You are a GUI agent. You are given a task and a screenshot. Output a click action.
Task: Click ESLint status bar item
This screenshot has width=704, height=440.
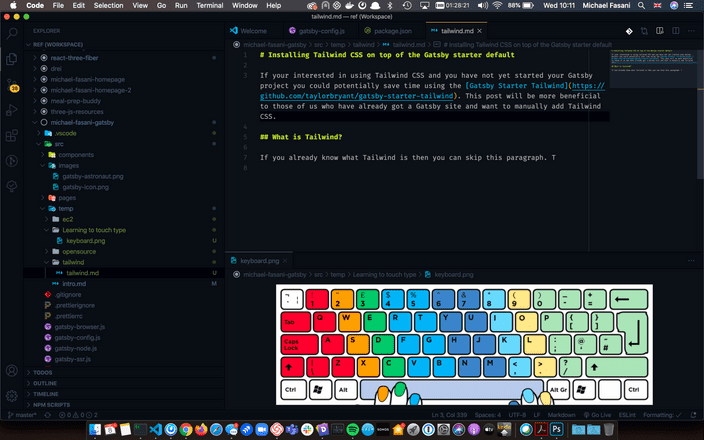[x=627, y=415]
